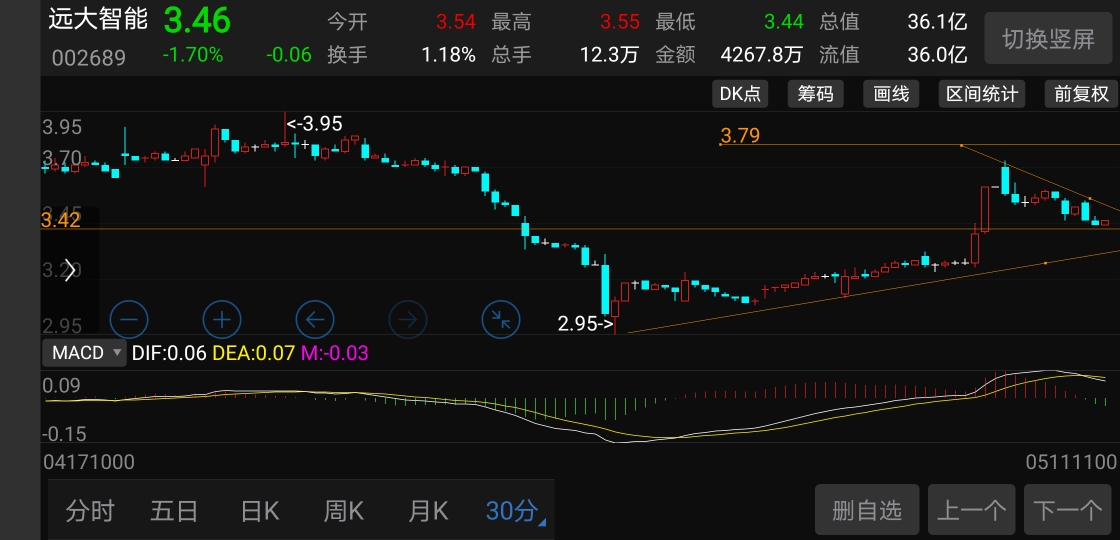Tap the DEA:0.07 readout
Screen dimensions: 1120x540
point(254,353)
